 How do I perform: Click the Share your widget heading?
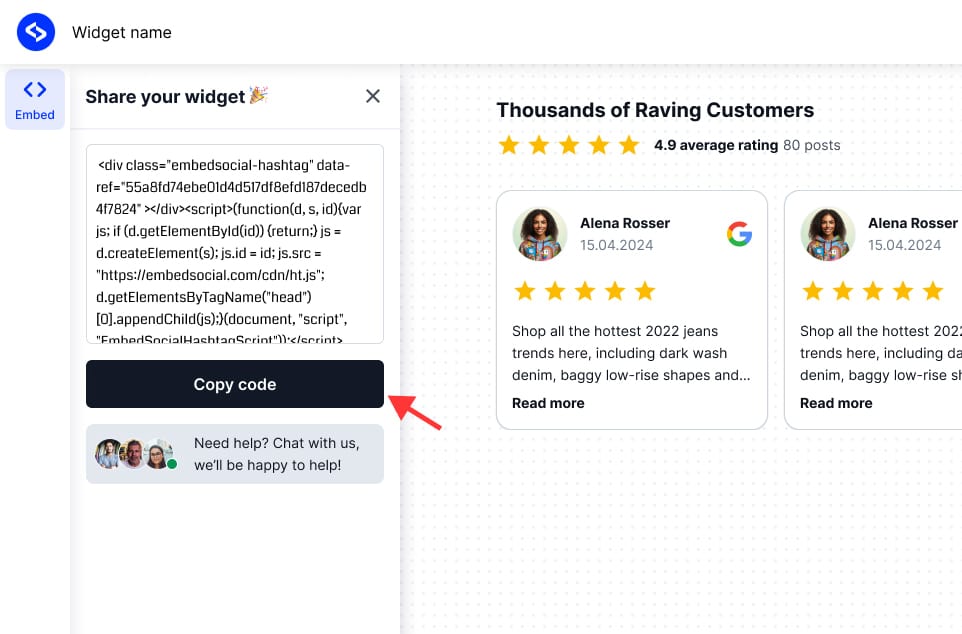165,97
